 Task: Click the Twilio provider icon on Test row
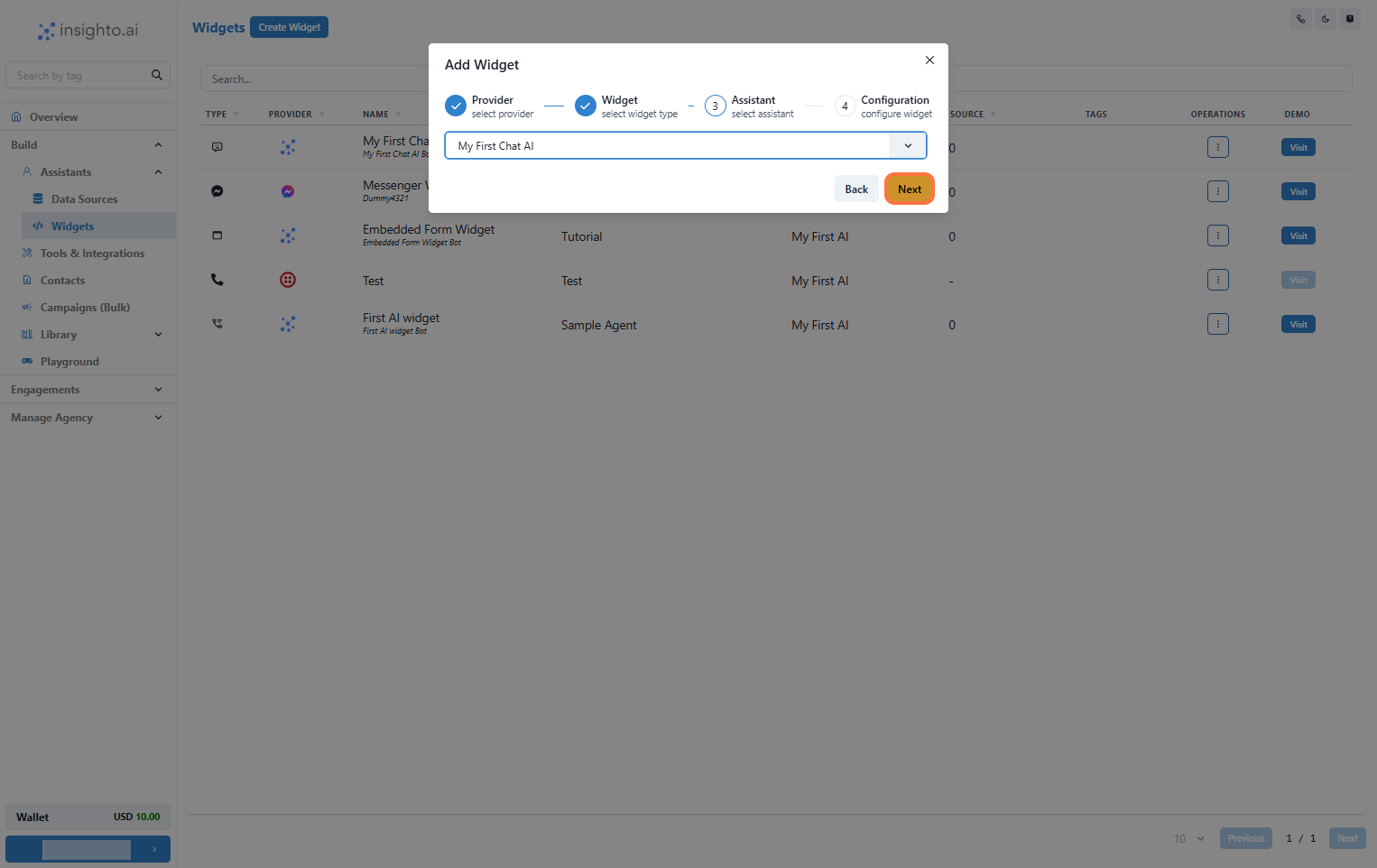tap(287, 280)
